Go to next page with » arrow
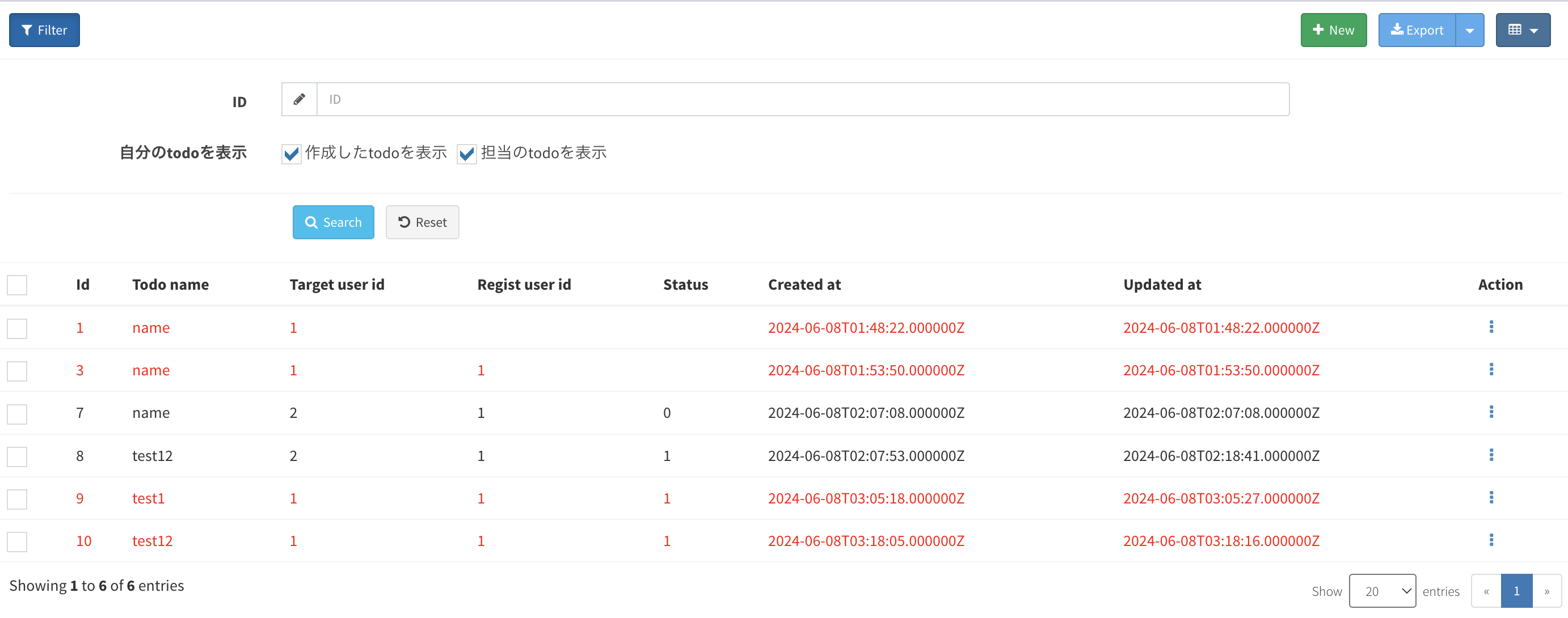This screenshot has height=618, width=1568. pyautogui.click(x=1546, y=591)
